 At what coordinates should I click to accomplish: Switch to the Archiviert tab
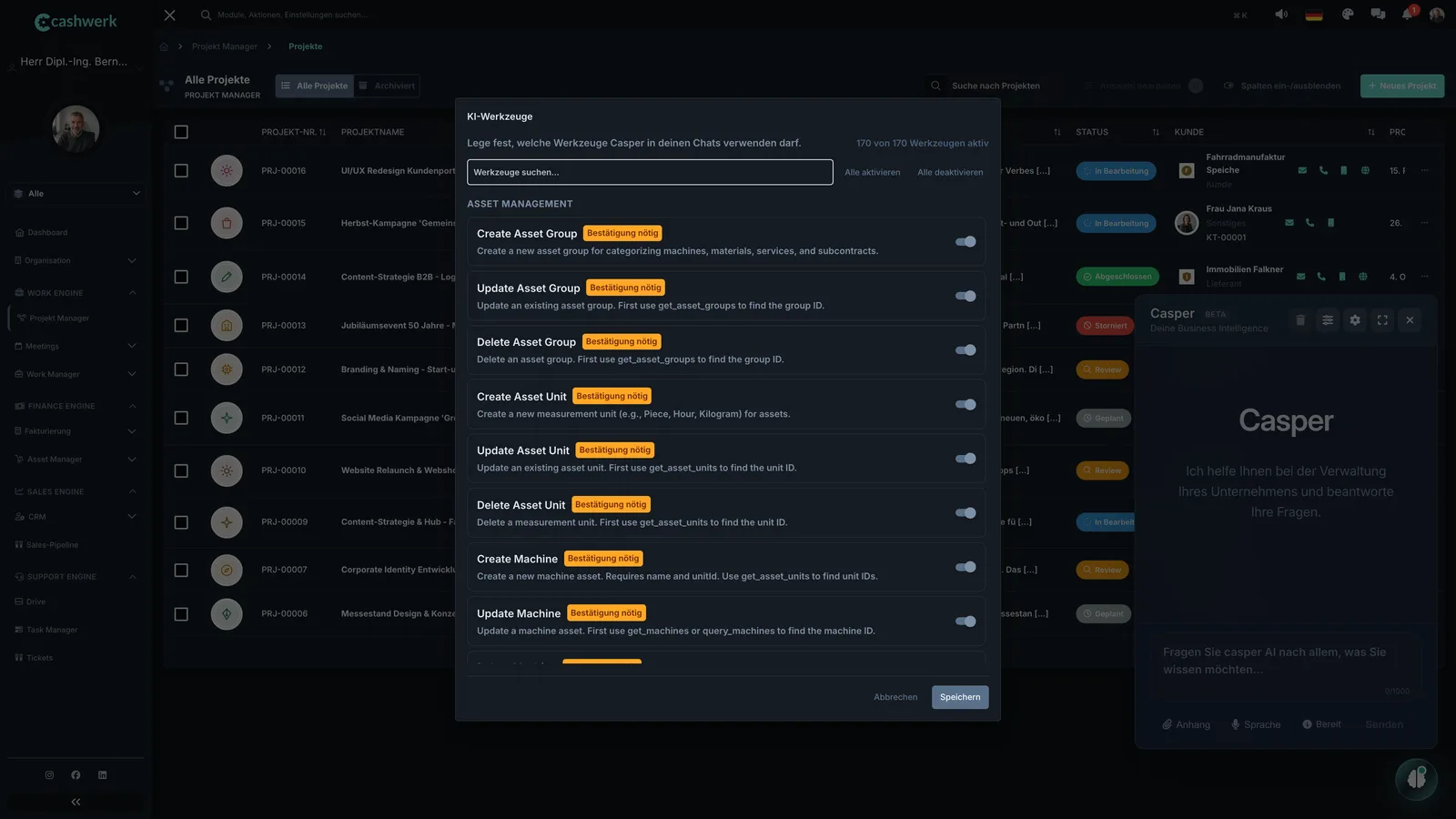coord(388,86)
